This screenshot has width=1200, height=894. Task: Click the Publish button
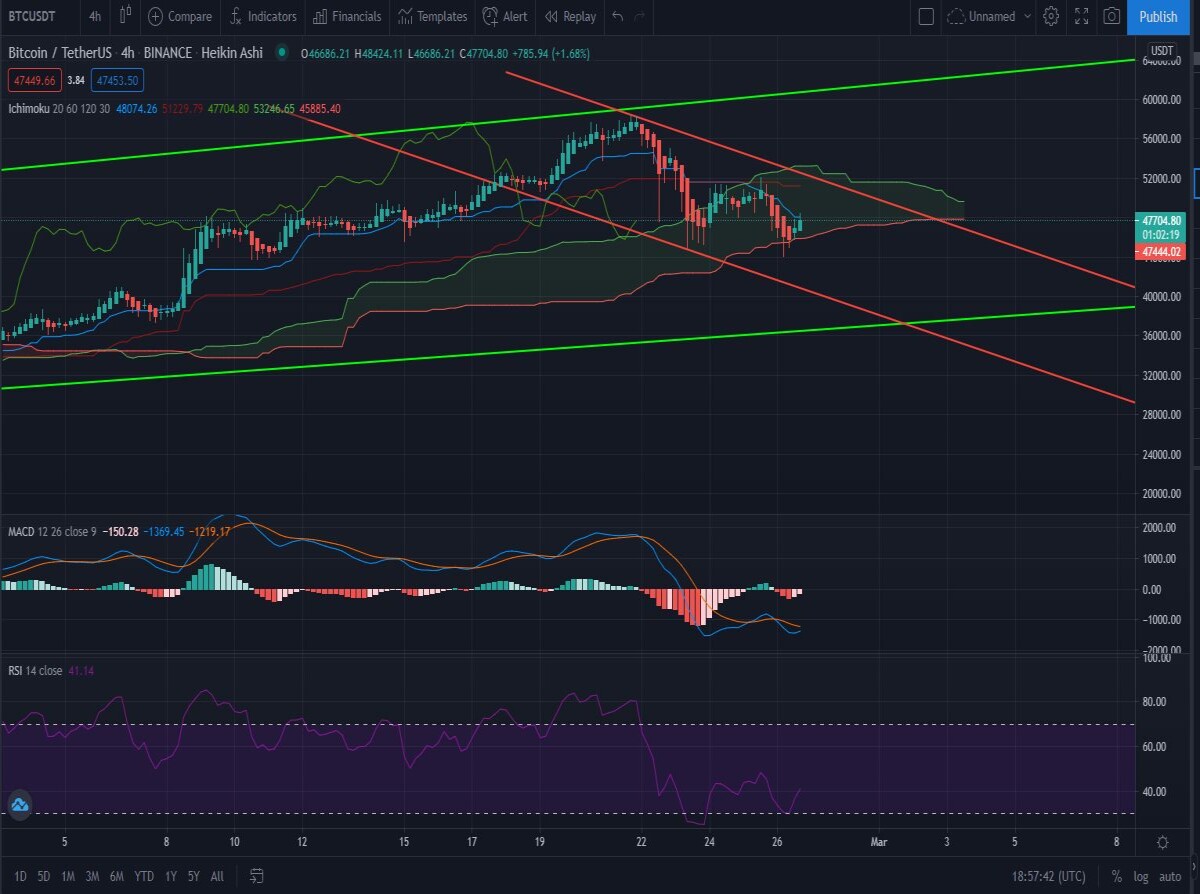tap(1158, 16)
